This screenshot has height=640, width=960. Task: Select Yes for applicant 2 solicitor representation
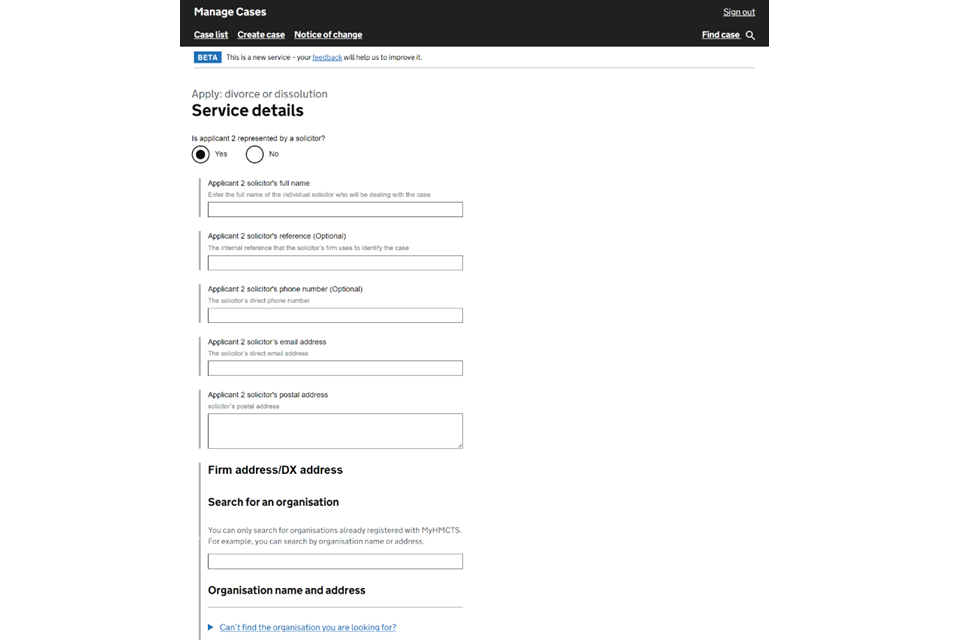[201, 154]
